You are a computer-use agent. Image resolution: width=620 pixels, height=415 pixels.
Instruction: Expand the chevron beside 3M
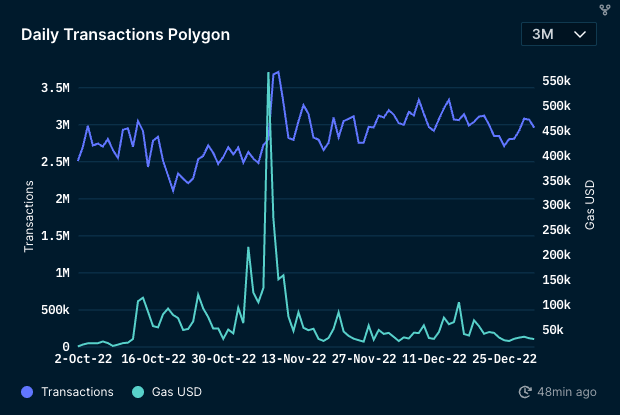pyautogui.click(x=579, y=34)
